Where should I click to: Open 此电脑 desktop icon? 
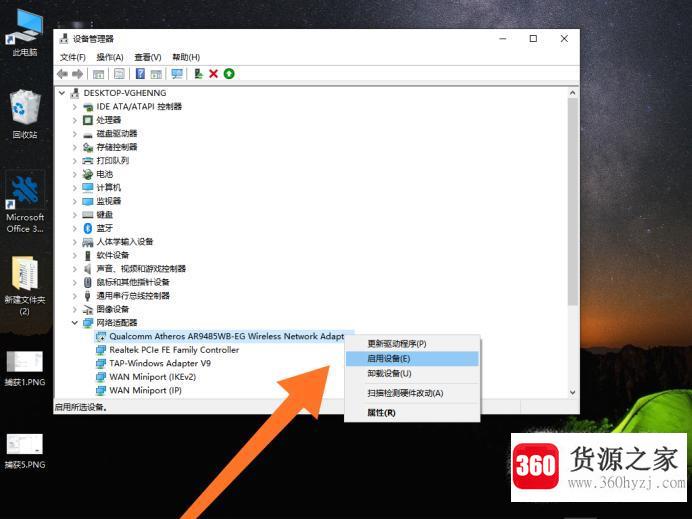point(25,33)
